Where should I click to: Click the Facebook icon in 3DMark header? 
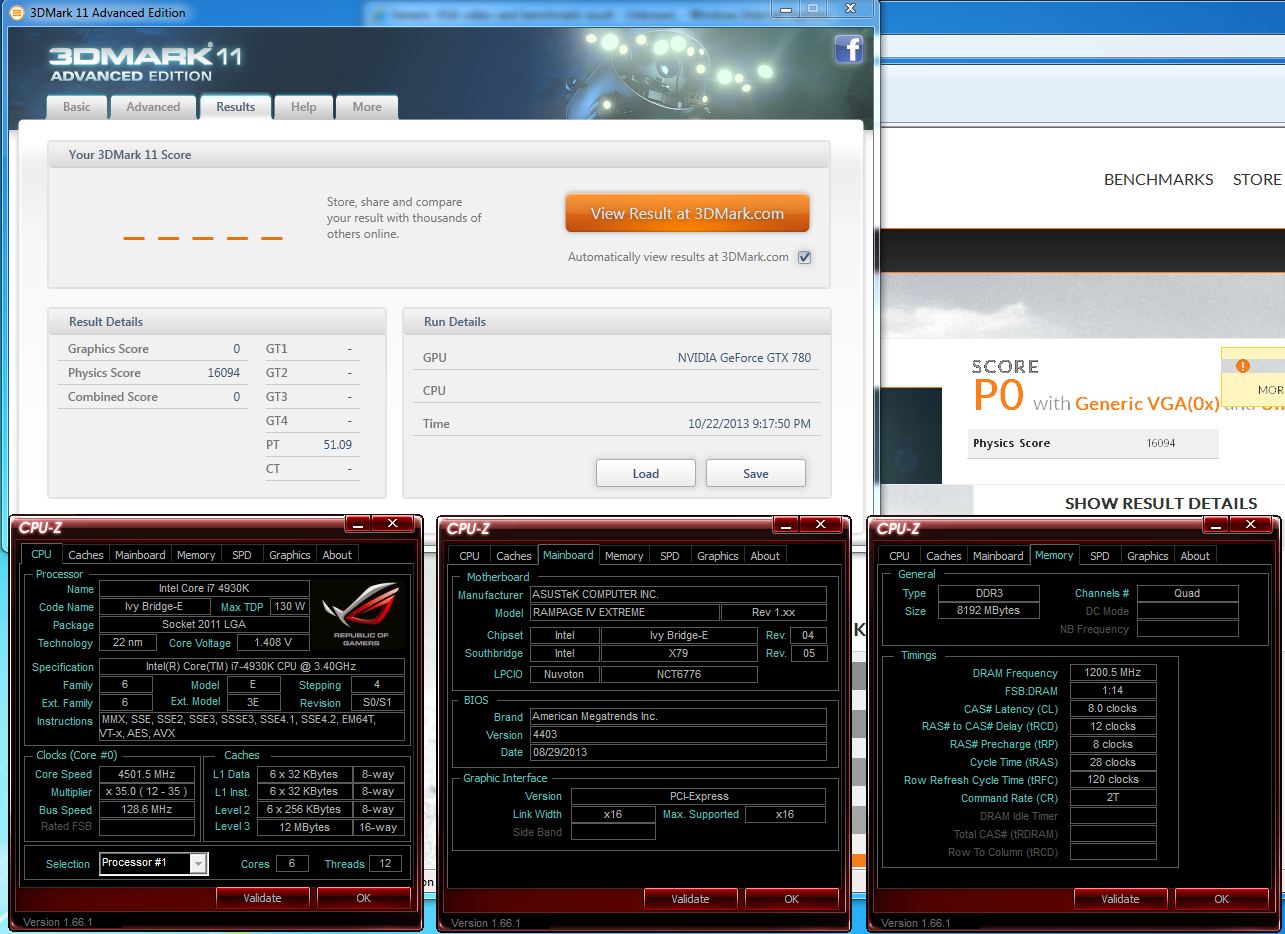point(848,50)
